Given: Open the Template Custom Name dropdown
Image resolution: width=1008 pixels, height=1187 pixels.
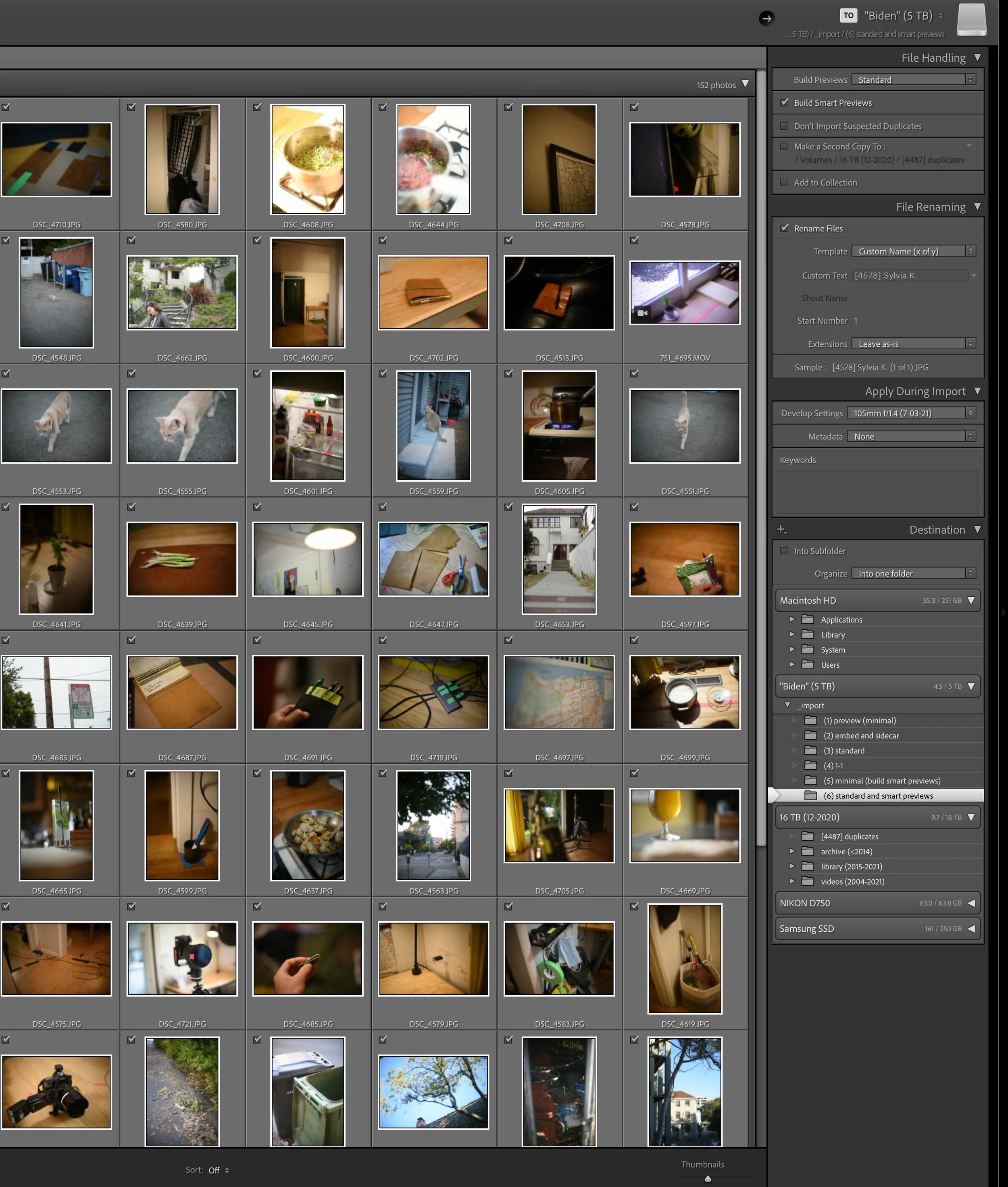Looking at the screenshot, I should coord(912,251).
